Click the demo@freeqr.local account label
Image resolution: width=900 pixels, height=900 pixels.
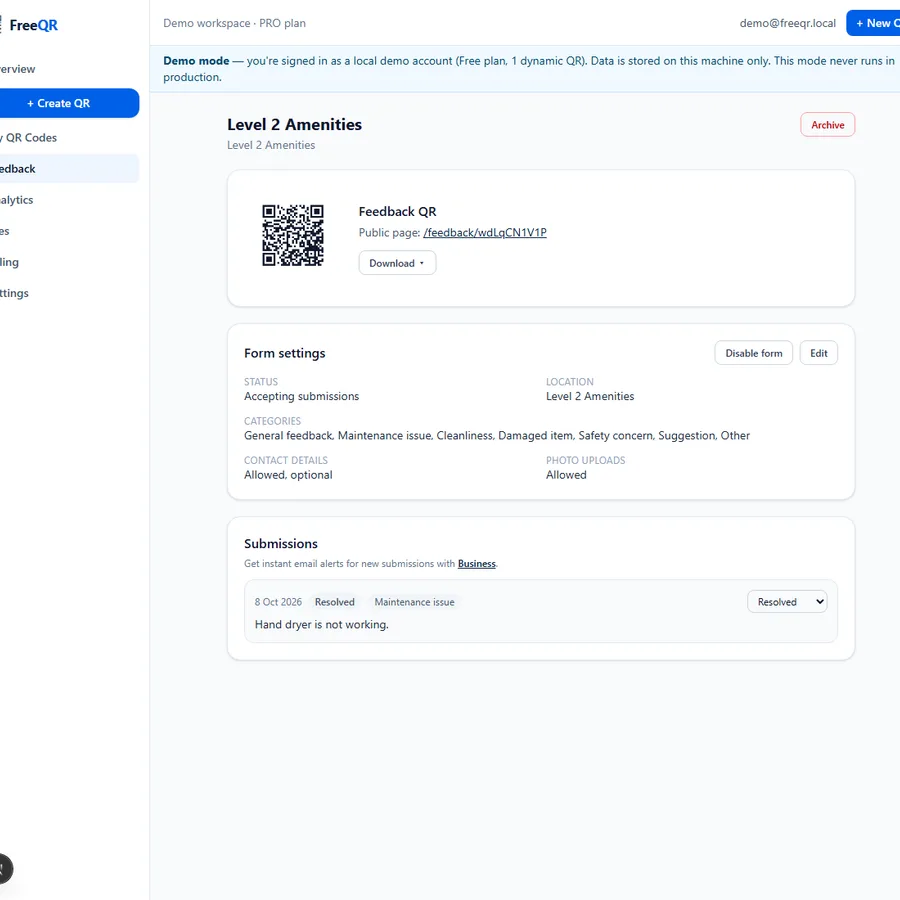tap(787, 23)
